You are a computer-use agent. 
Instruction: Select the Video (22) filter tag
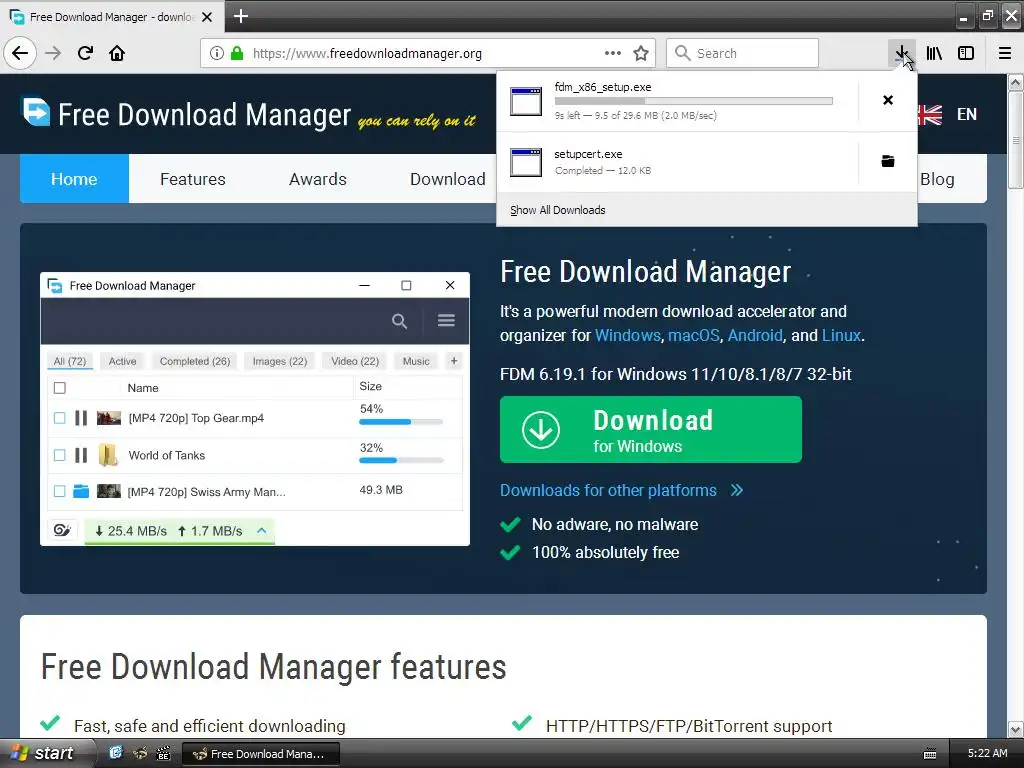pos(355,361)
